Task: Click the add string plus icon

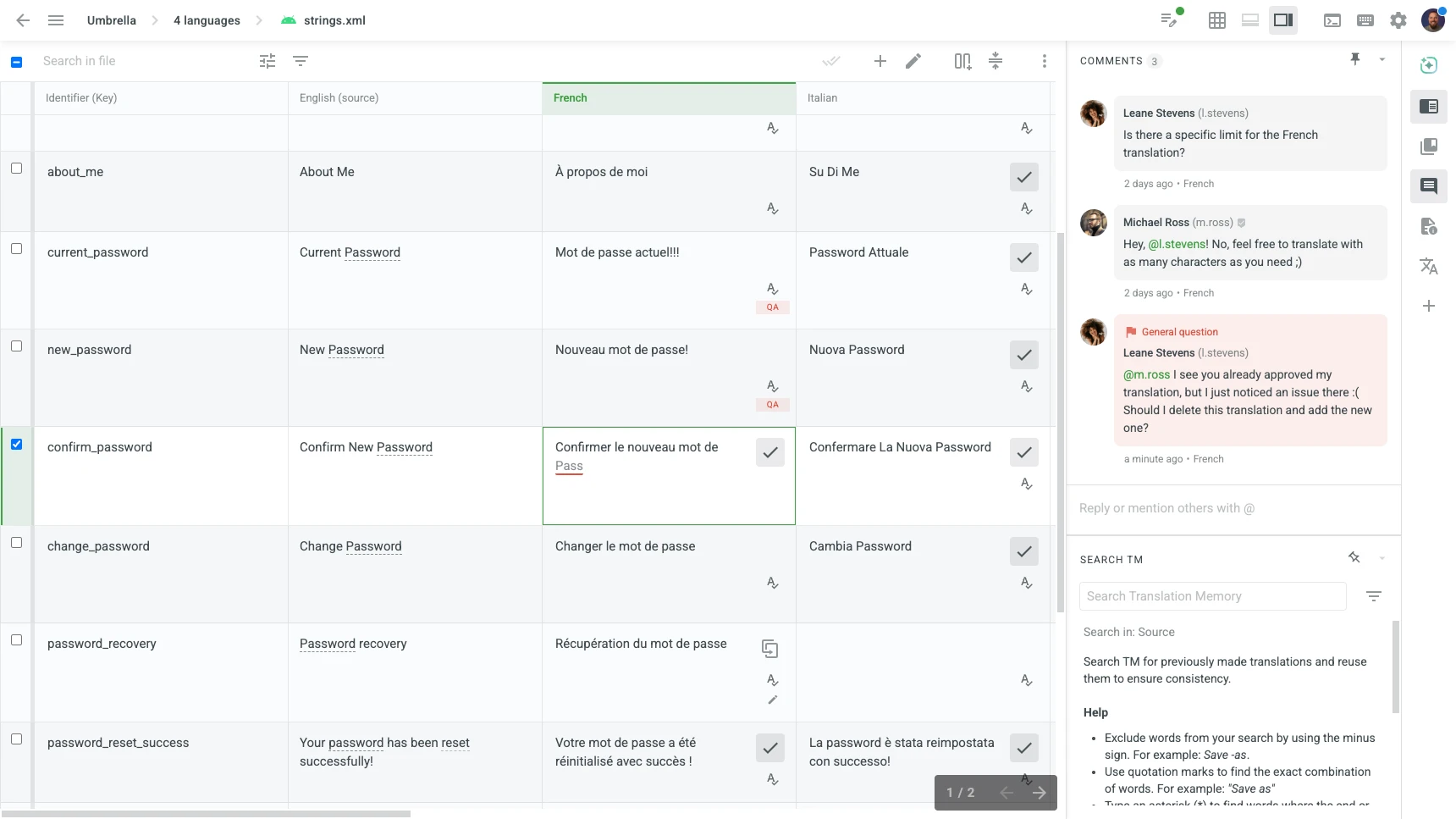Action: click(880, 61)
